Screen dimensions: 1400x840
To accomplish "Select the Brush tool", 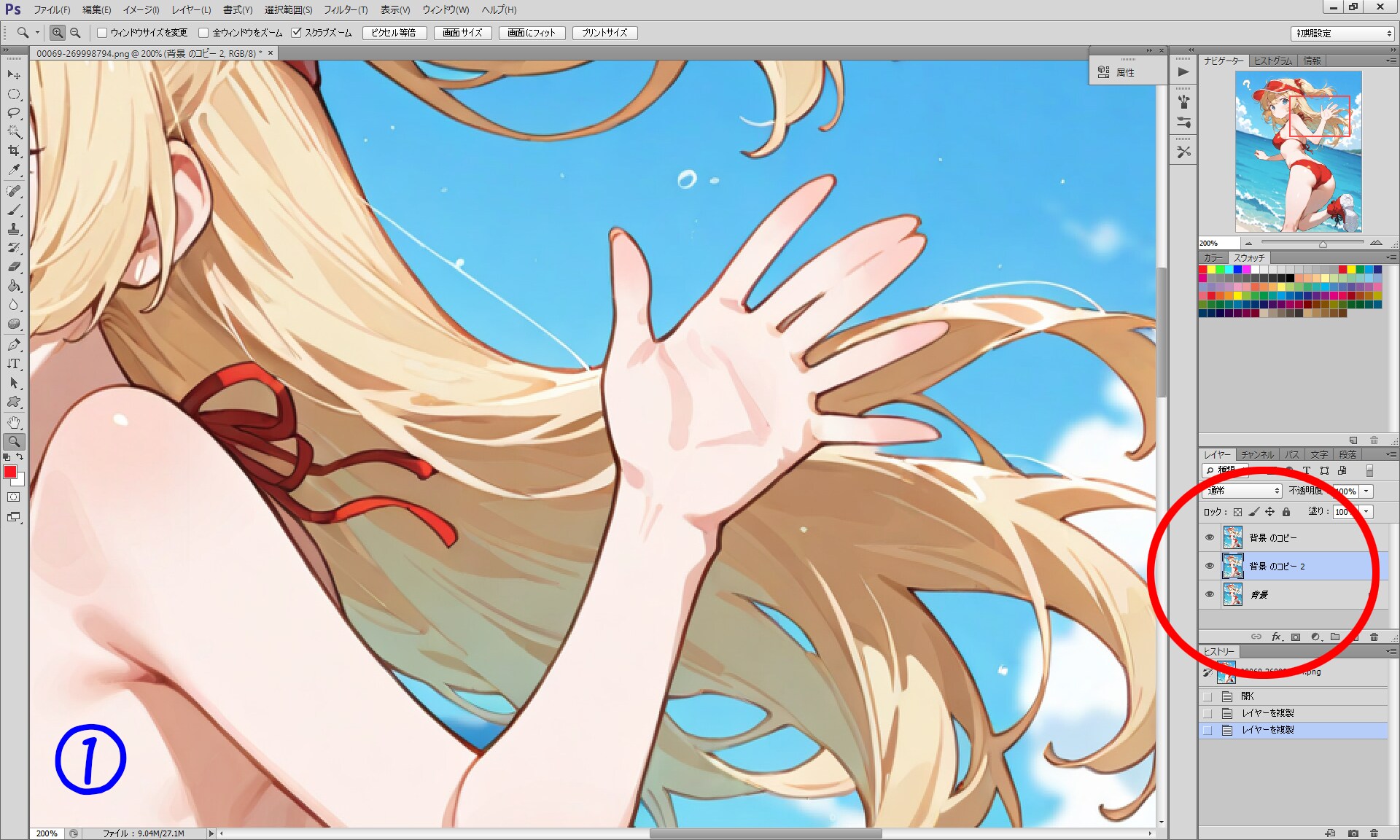I will pos(14,210).
